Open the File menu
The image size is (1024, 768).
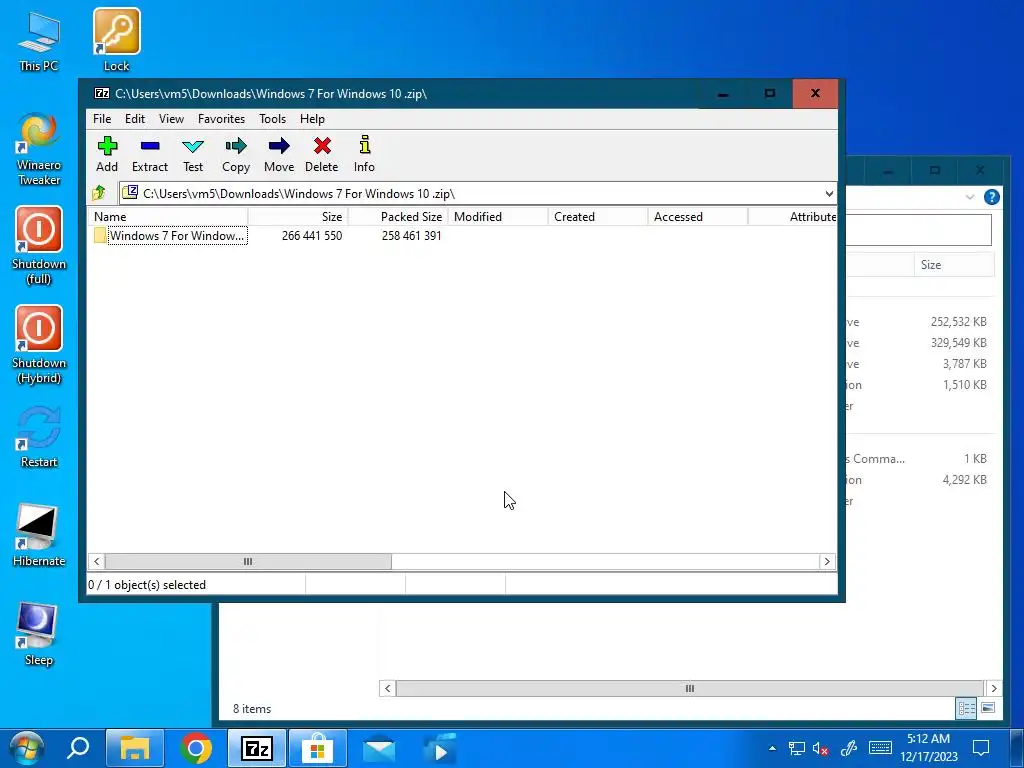pos(102,119)
